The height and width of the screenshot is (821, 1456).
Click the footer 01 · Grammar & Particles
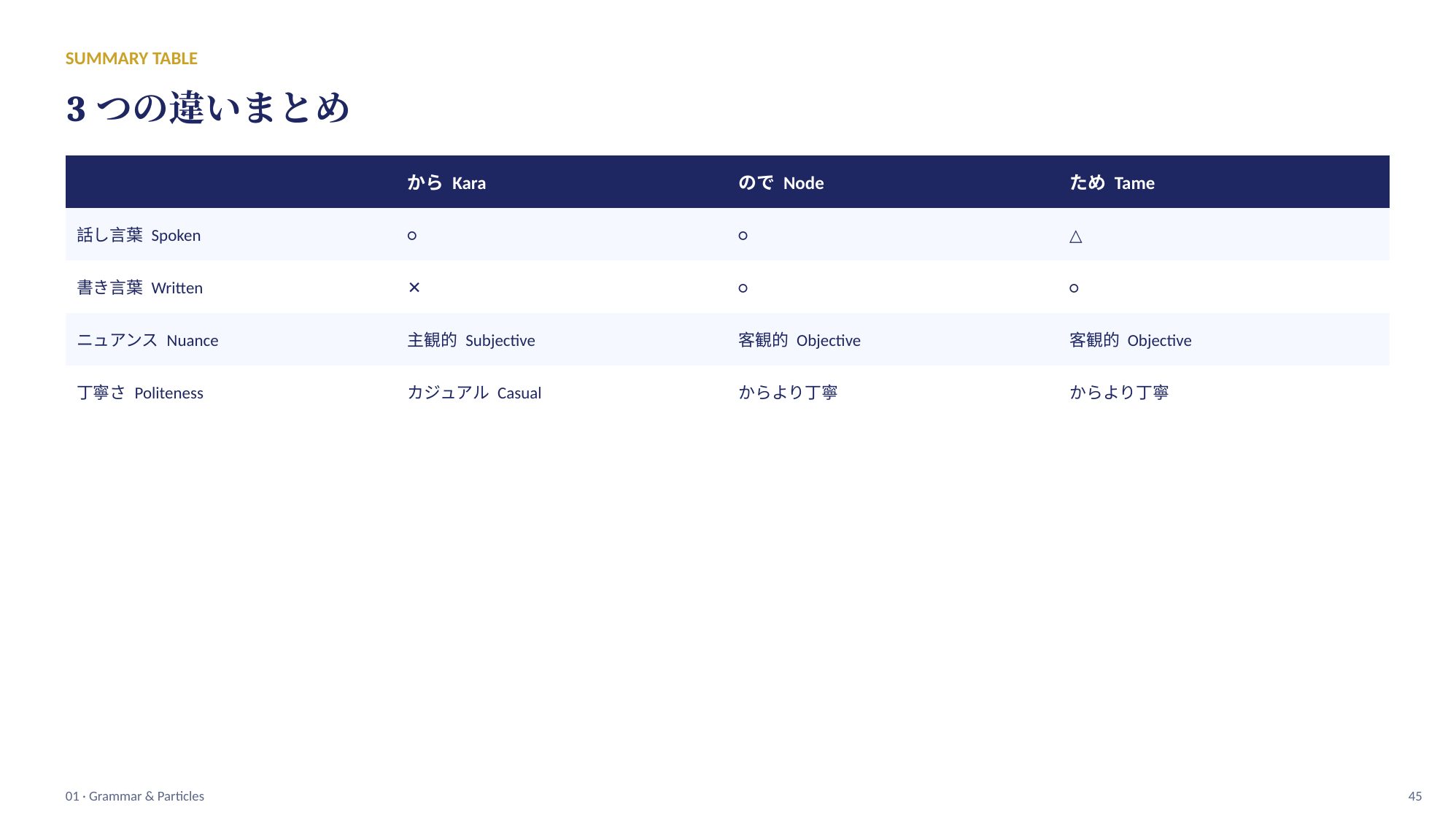[x=134, y=796]
